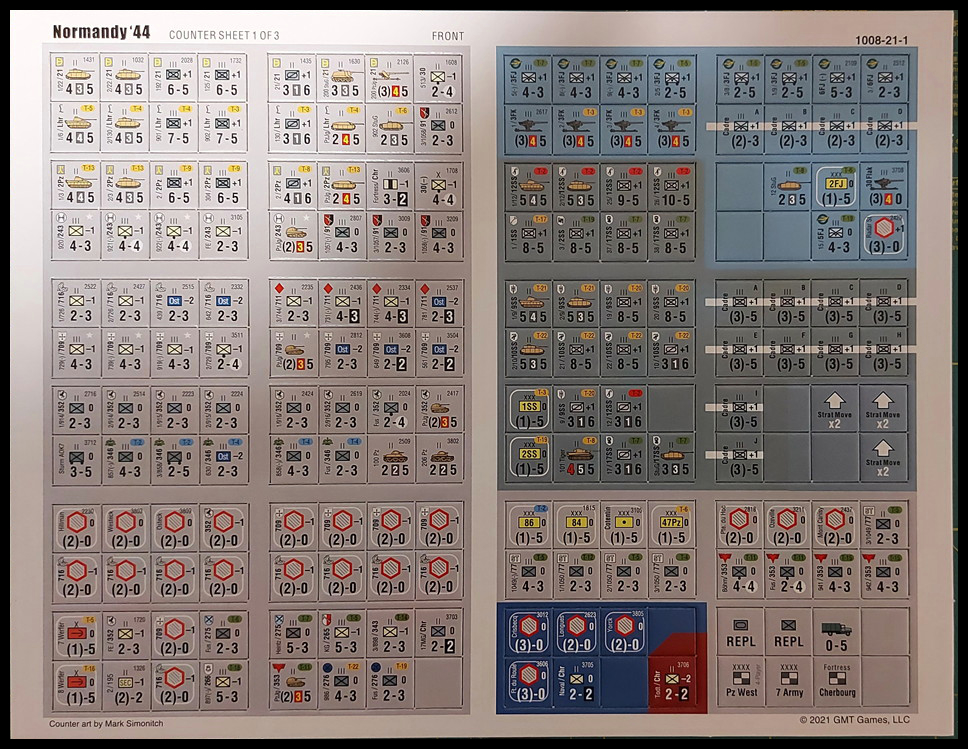Click the 2/195 SEC (2)-2 counter
Screen dimensions: 968x749
click(x=126, y=685)
